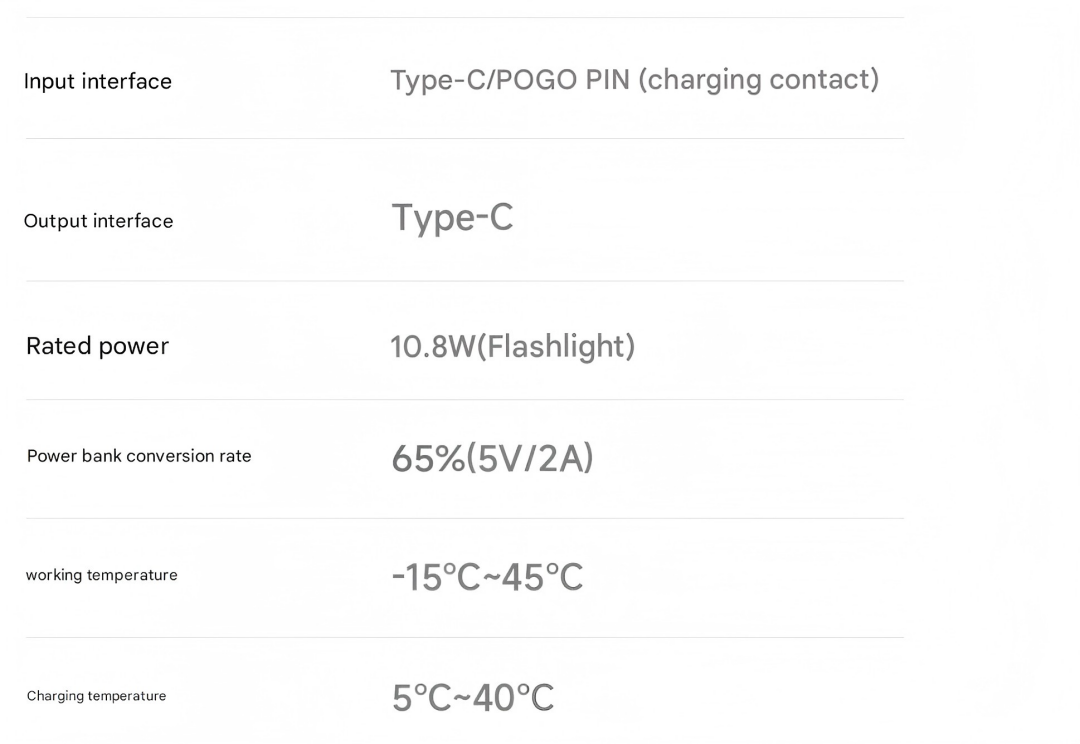Select the '65%' conversion rate figure
The height and width of the screenshot is (744, 1080).
(x=428, y=459)
